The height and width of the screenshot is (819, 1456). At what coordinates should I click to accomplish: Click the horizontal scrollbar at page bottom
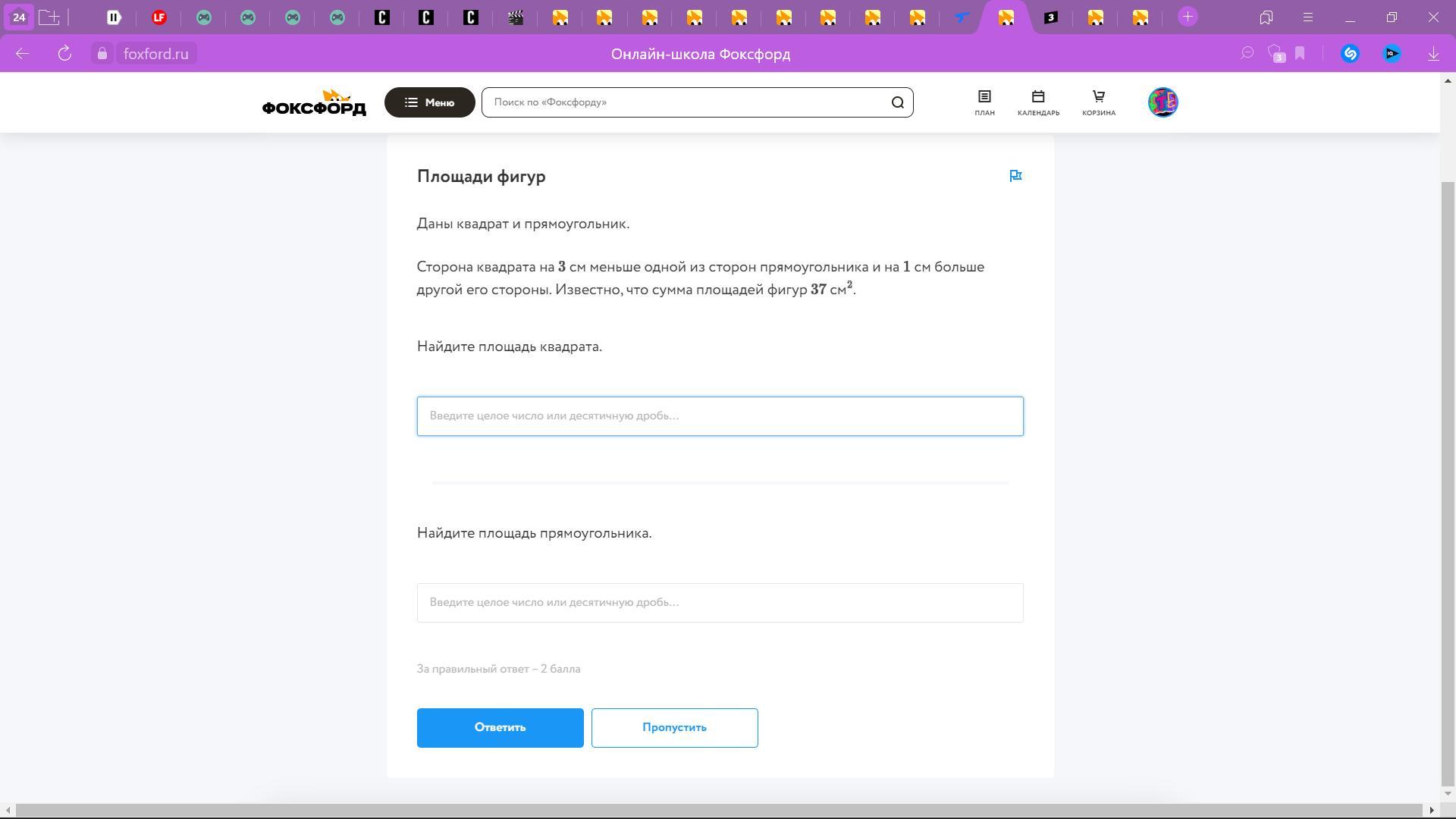(x=719, y=810)
